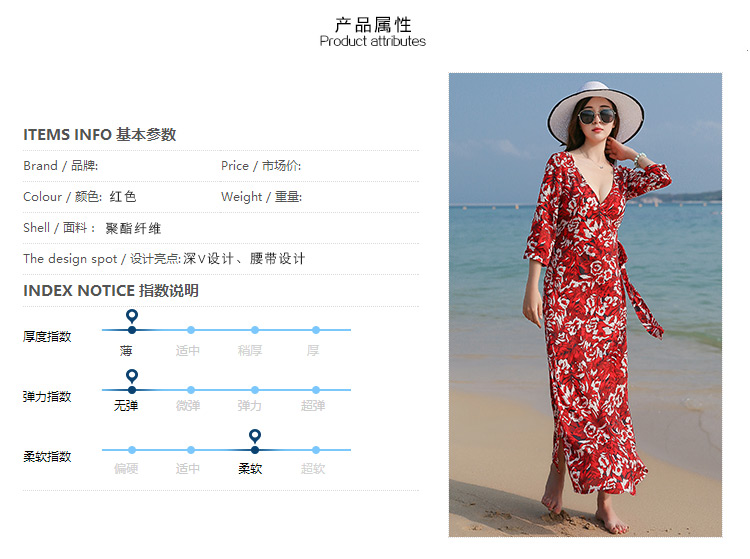Click the Product attributes heading
Screen dimensions: 750x559
(x=373, y=41)
